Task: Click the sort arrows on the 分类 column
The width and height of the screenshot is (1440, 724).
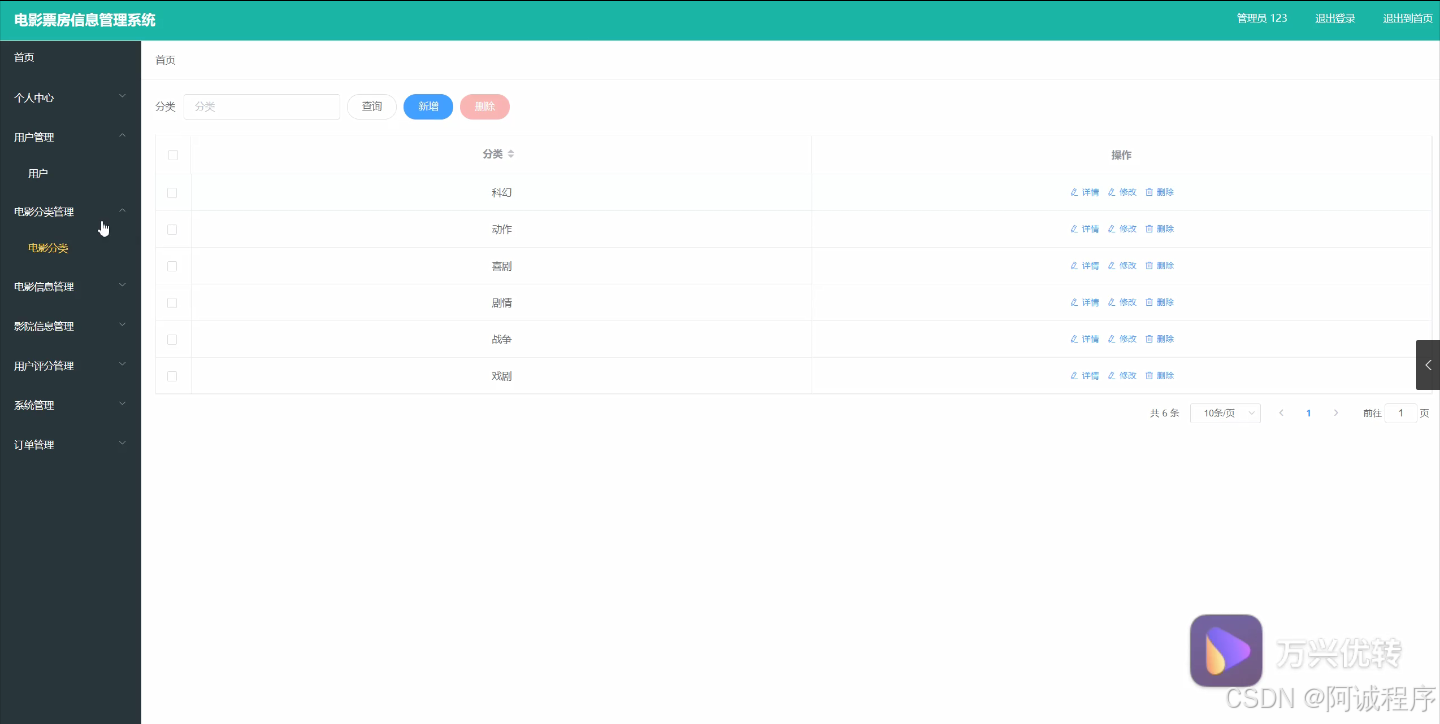Action: (510, 154)
